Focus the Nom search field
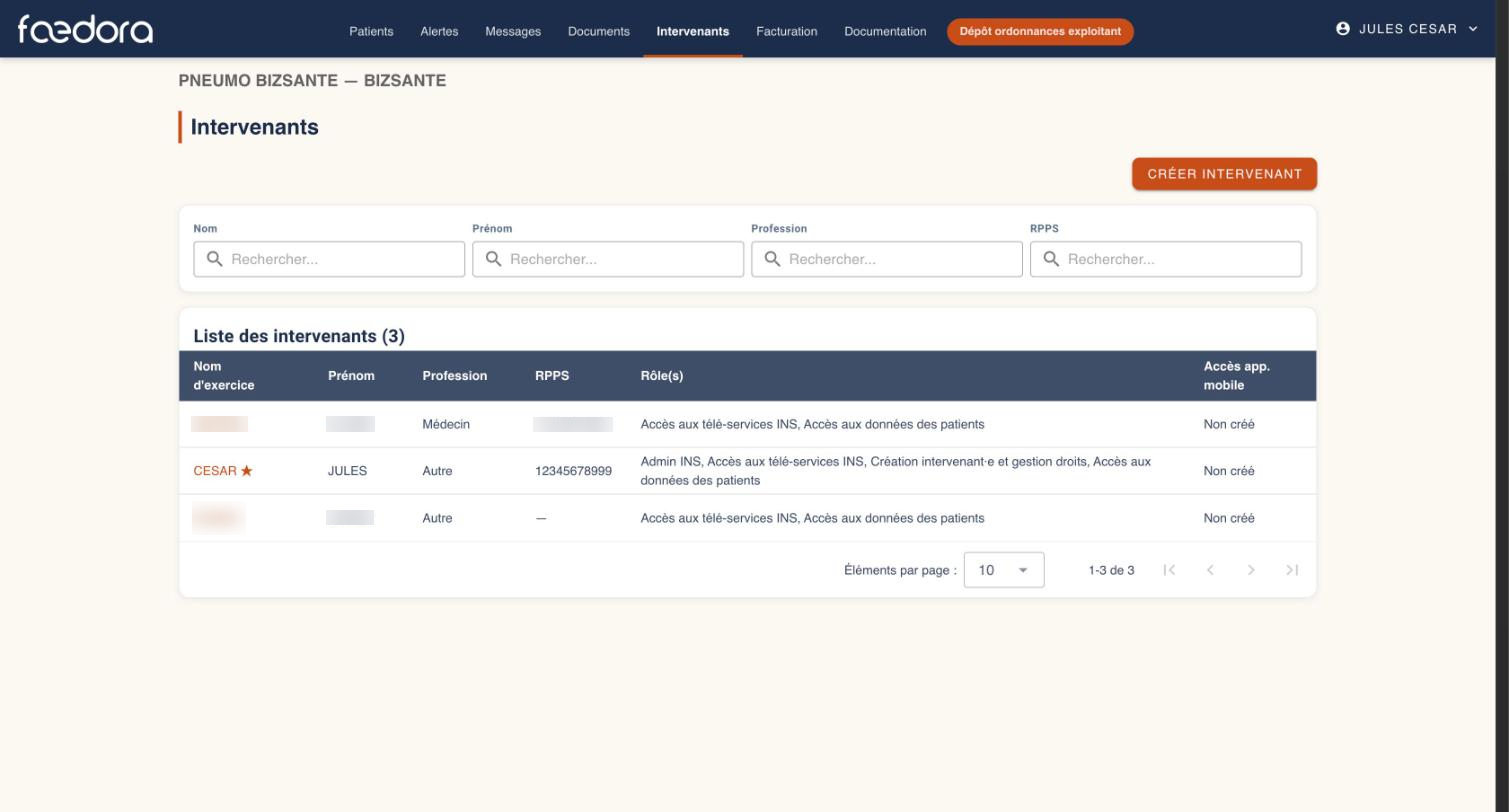1509x812 pixels. coord(329,259)
